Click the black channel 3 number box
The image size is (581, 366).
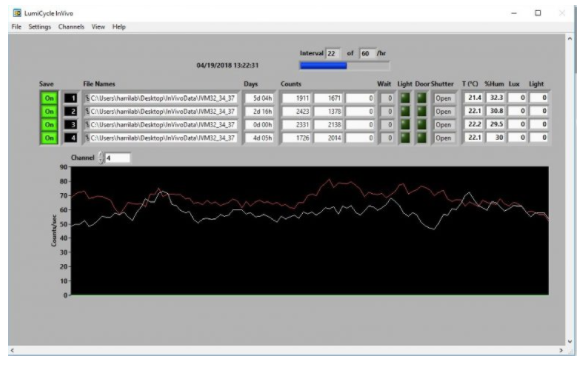click(x=71, y=124)
